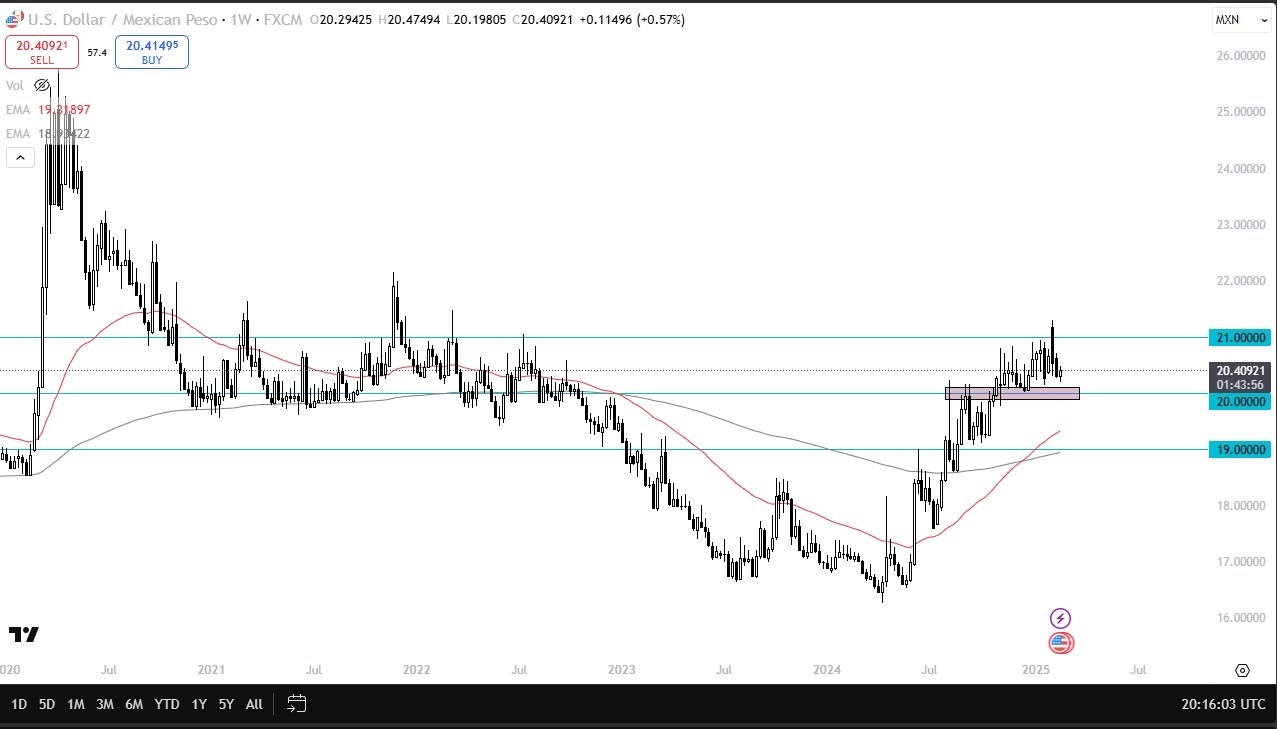Click the purple lightning event icon
The image size is (1277, 729).
[x=1061, y=618]
